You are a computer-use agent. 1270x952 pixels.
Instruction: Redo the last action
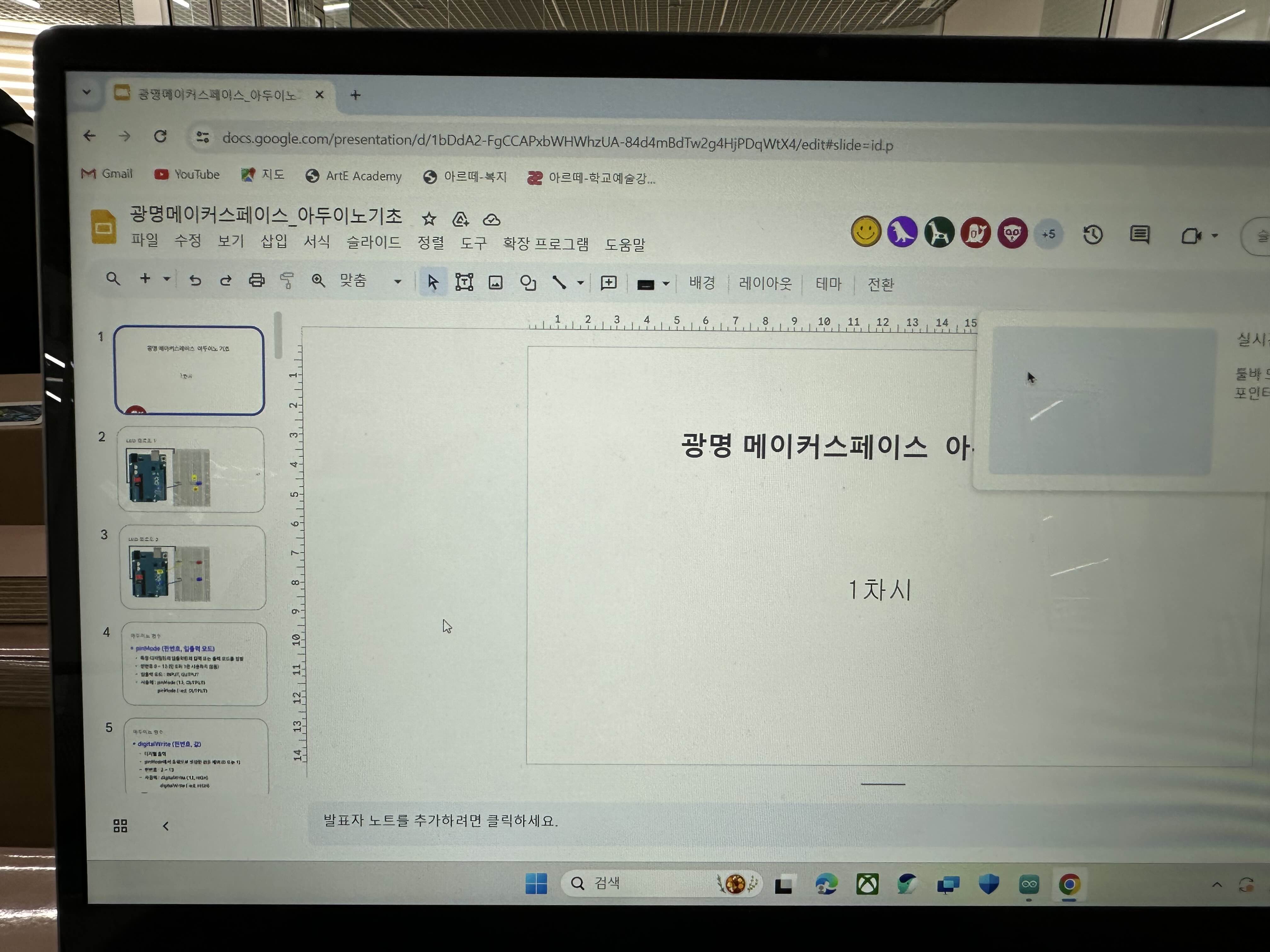226,280
